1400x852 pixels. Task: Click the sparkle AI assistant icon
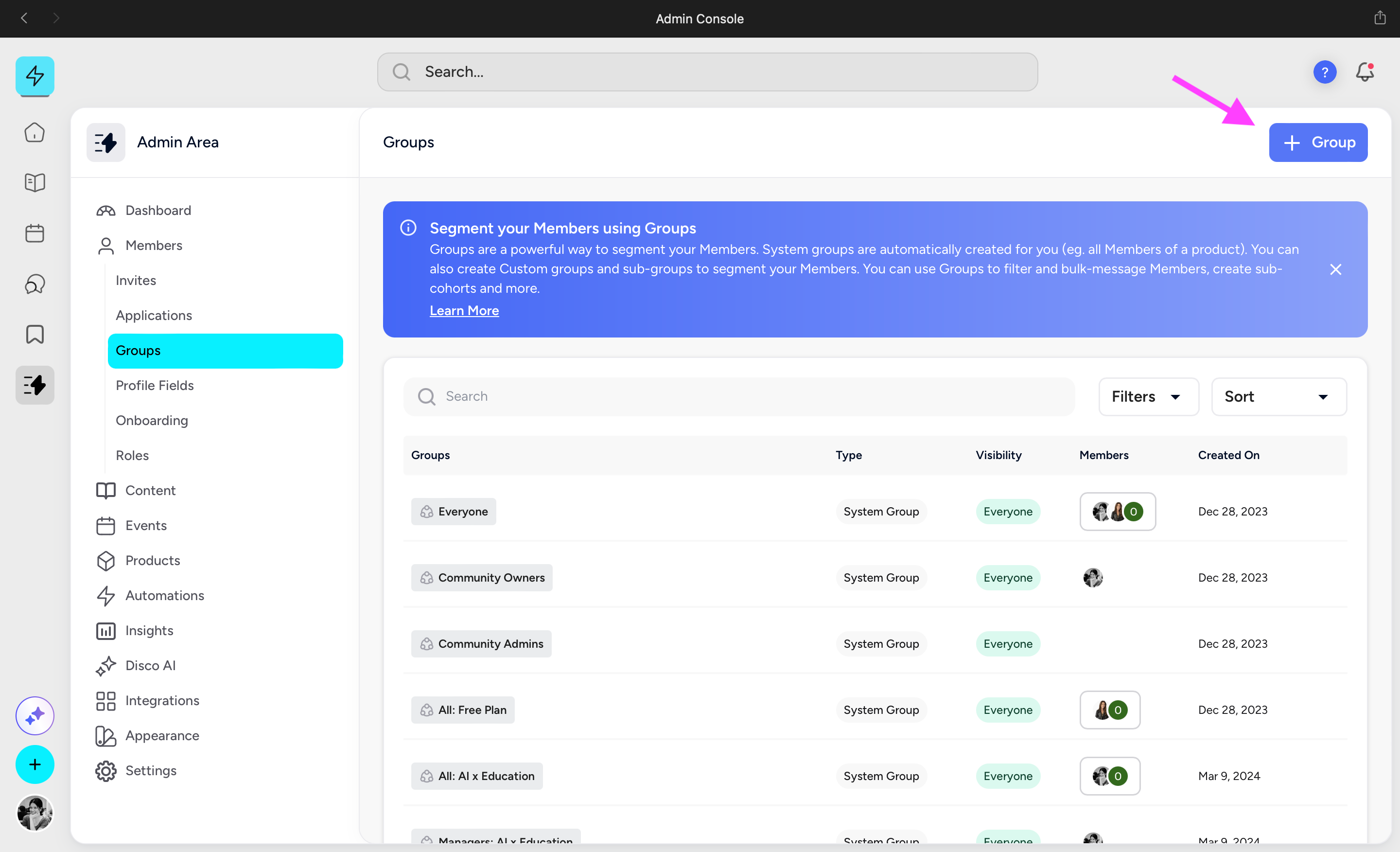[35, 715]
